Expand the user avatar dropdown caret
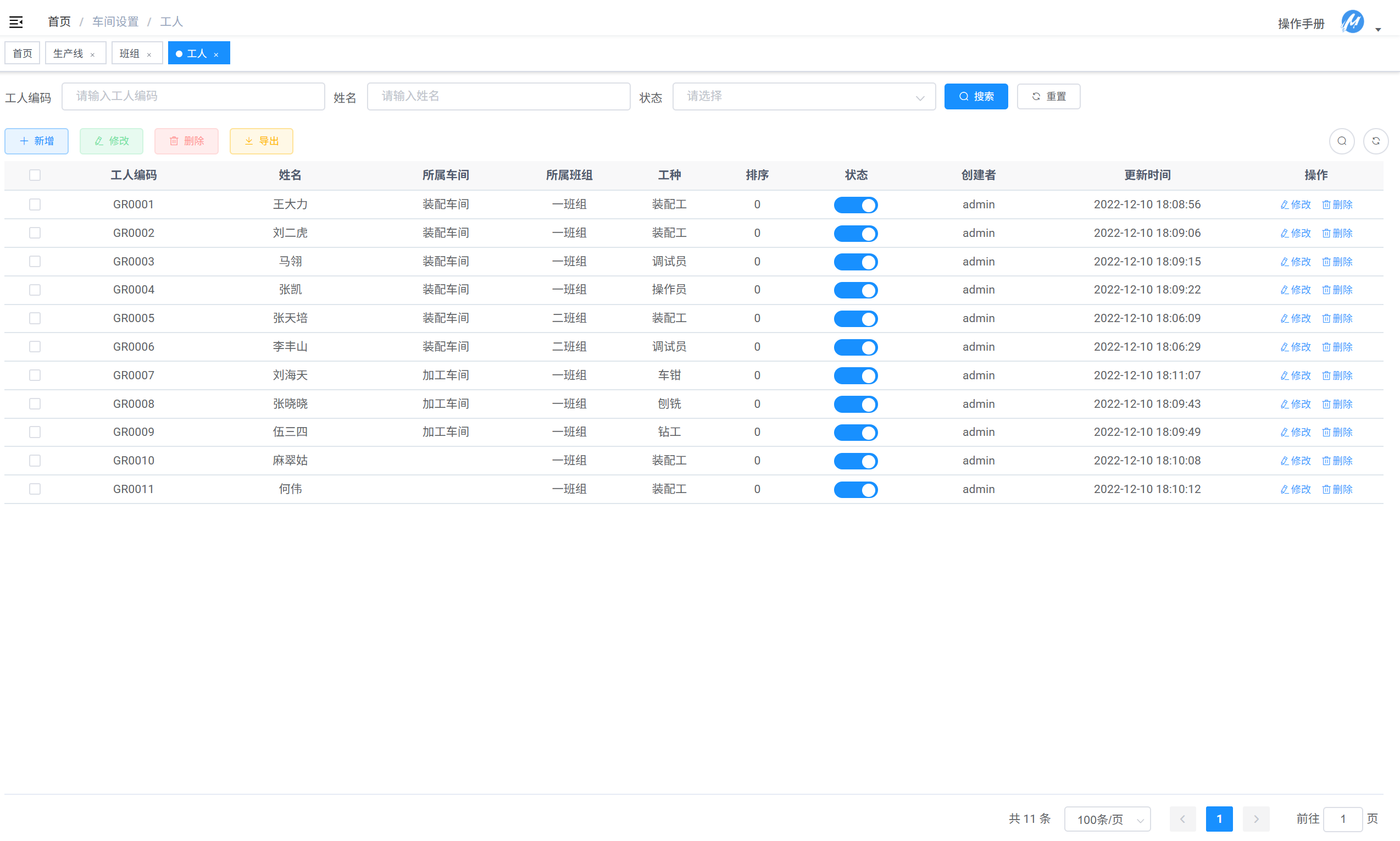Screen dimensions: 1400x841 point(1378,30)
